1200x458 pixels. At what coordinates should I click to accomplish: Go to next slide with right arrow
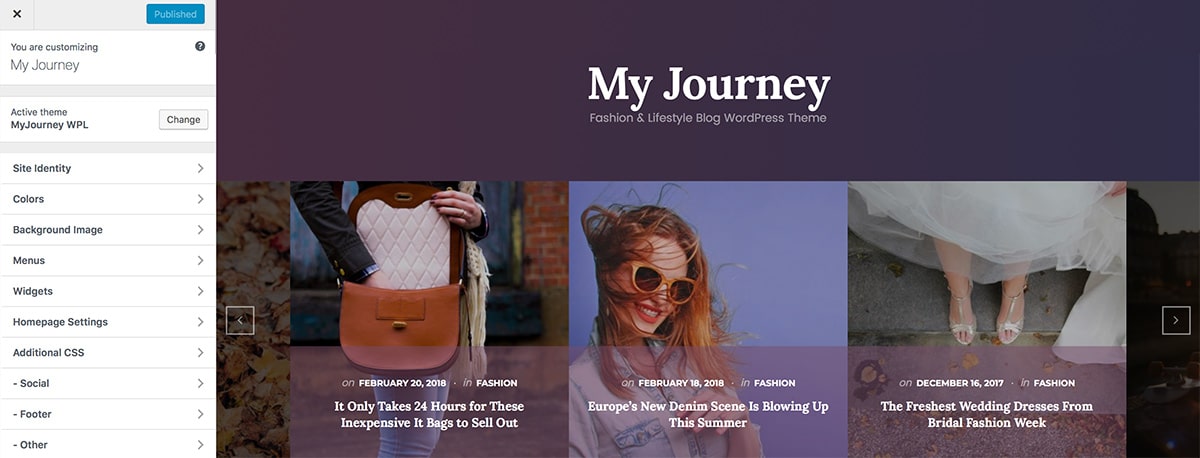pos(1176,320)
